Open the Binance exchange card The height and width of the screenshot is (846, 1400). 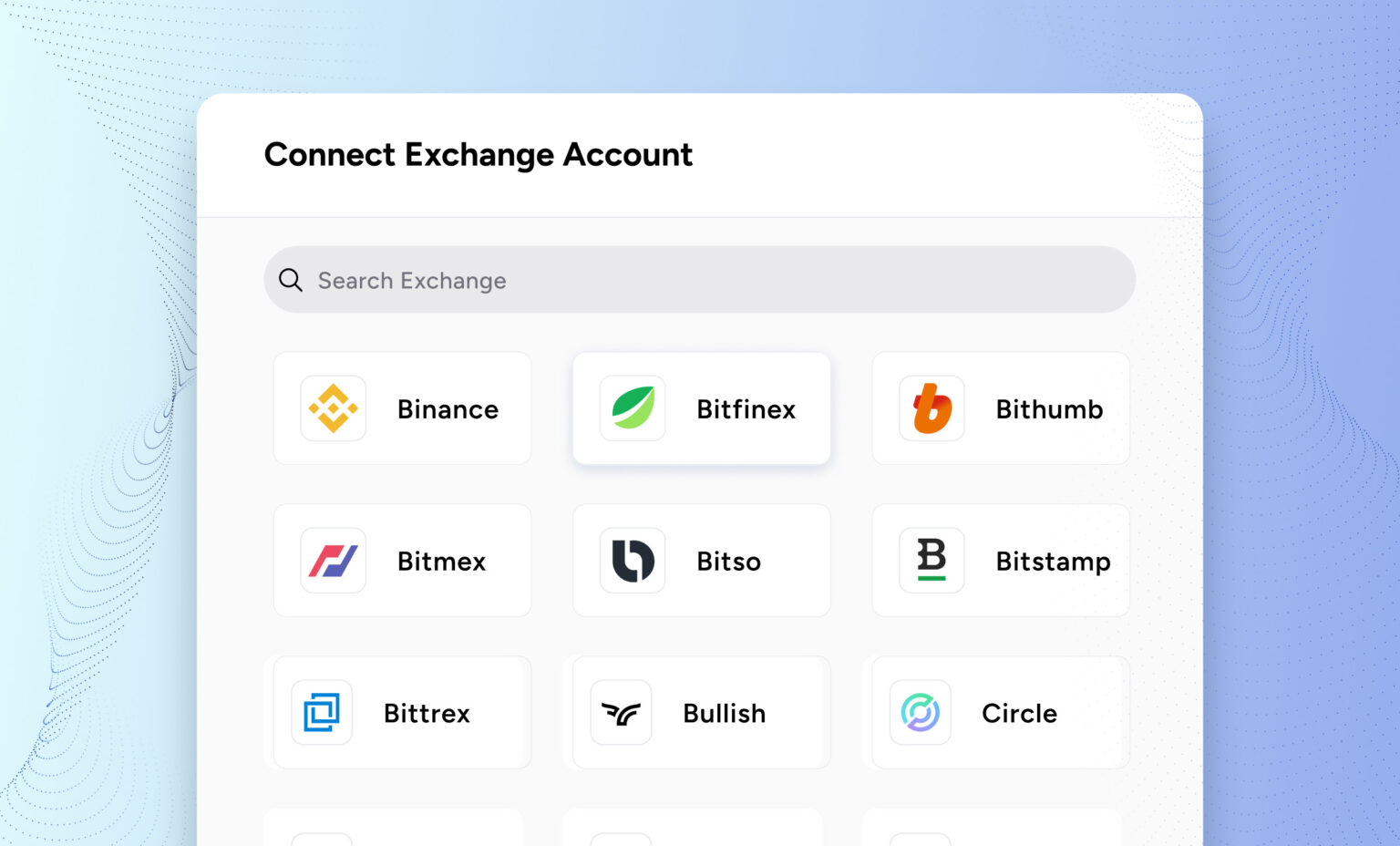(402, 408)
